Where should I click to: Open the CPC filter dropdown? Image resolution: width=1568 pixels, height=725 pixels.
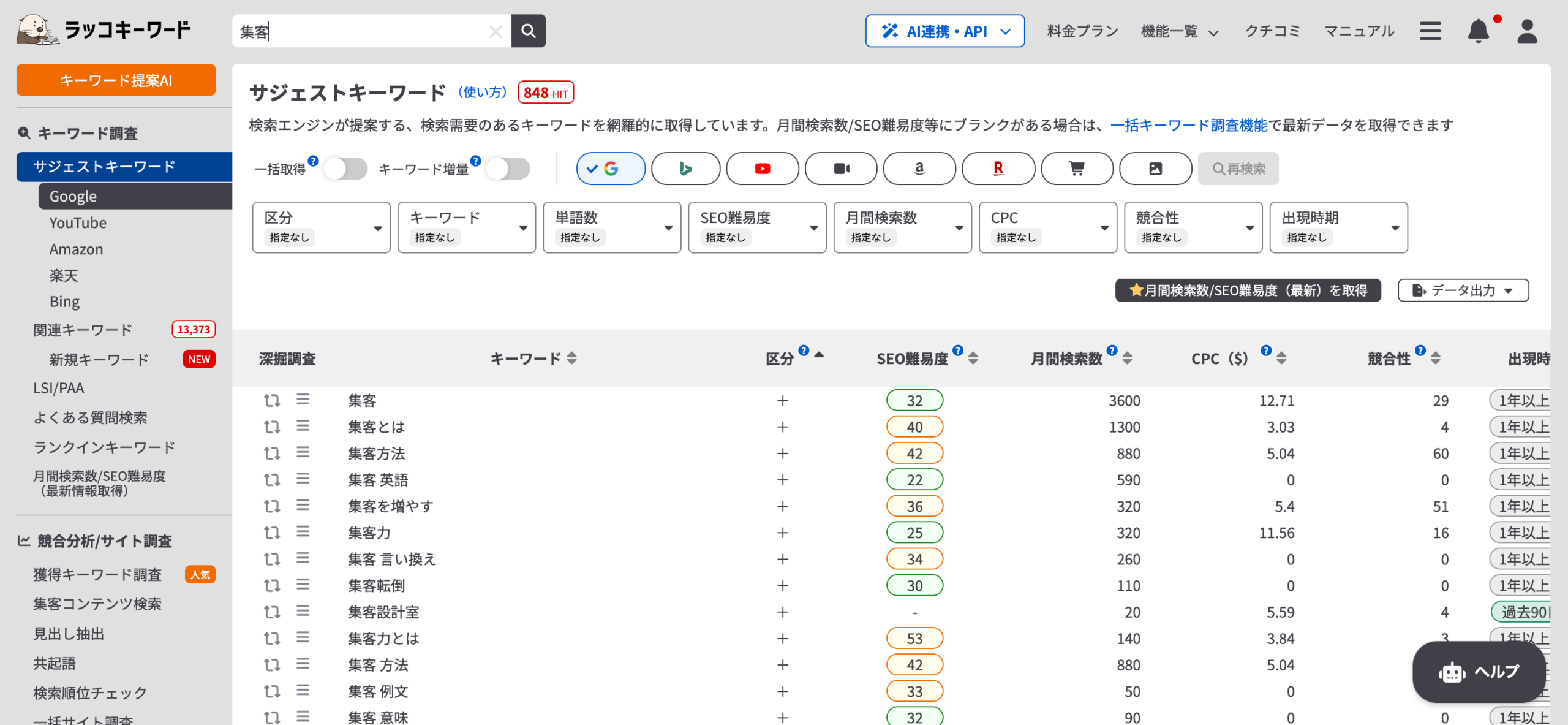pyautogui.click(x=1048, y=227)
